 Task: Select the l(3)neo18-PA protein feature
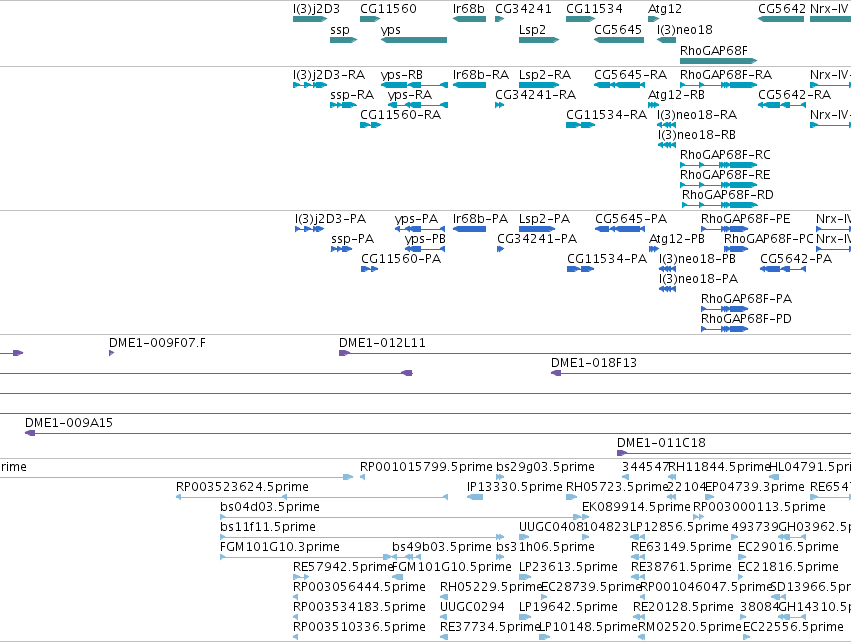click(667, 289)
